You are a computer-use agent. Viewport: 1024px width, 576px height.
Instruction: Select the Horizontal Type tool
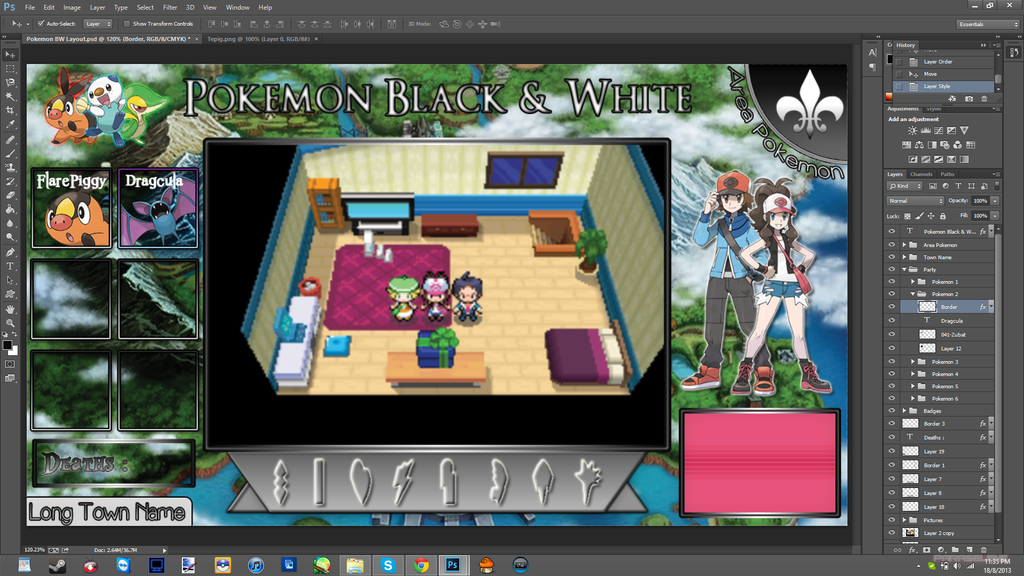pyautogui.click(x=10, y=266)
